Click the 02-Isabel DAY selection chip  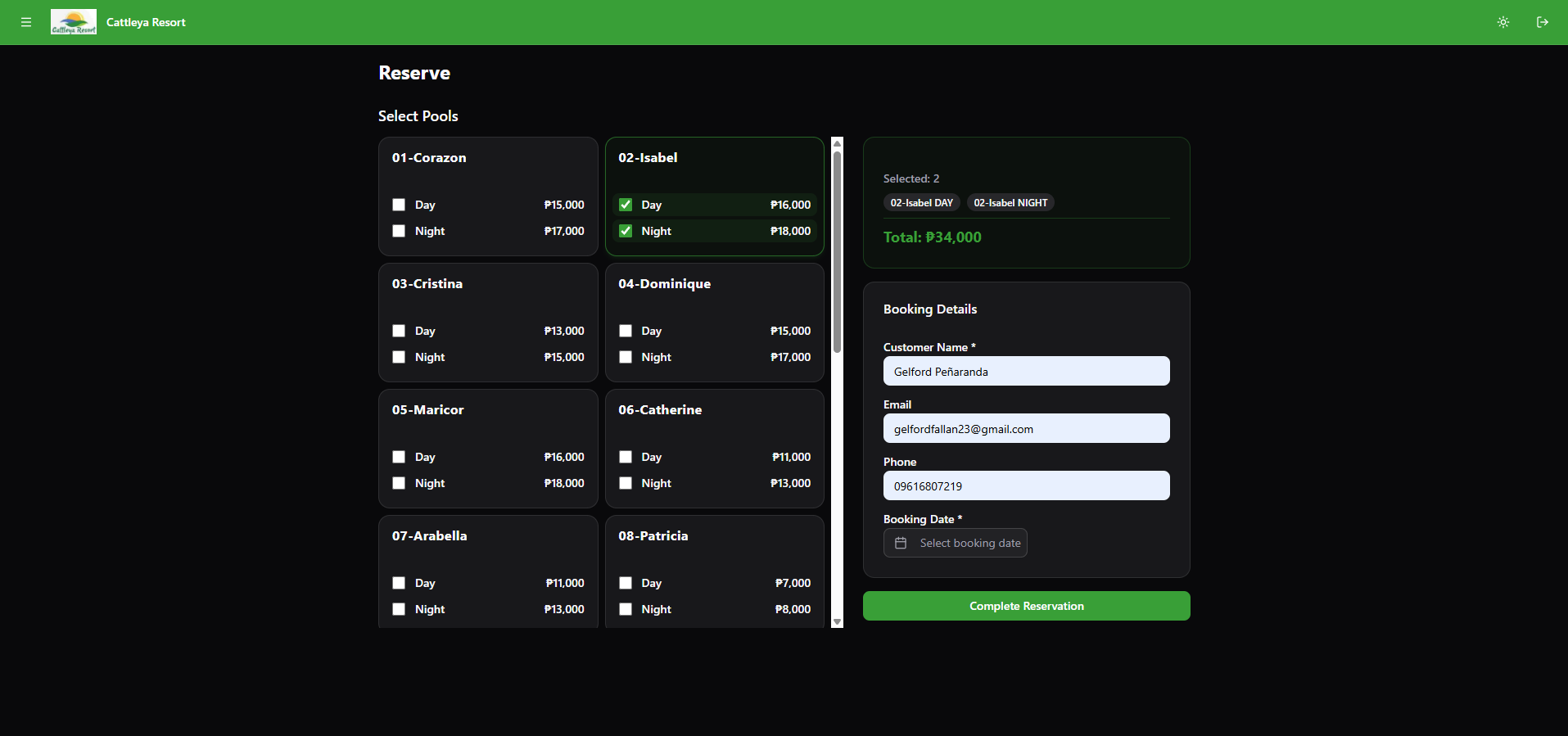click(x=922, y=202)
